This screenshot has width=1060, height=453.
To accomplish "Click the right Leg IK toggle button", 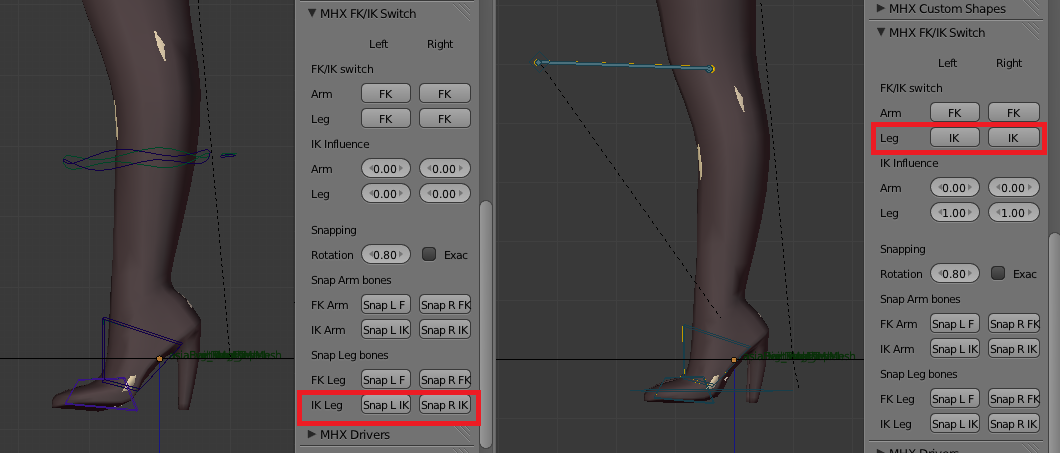I will click(1013, 138).
